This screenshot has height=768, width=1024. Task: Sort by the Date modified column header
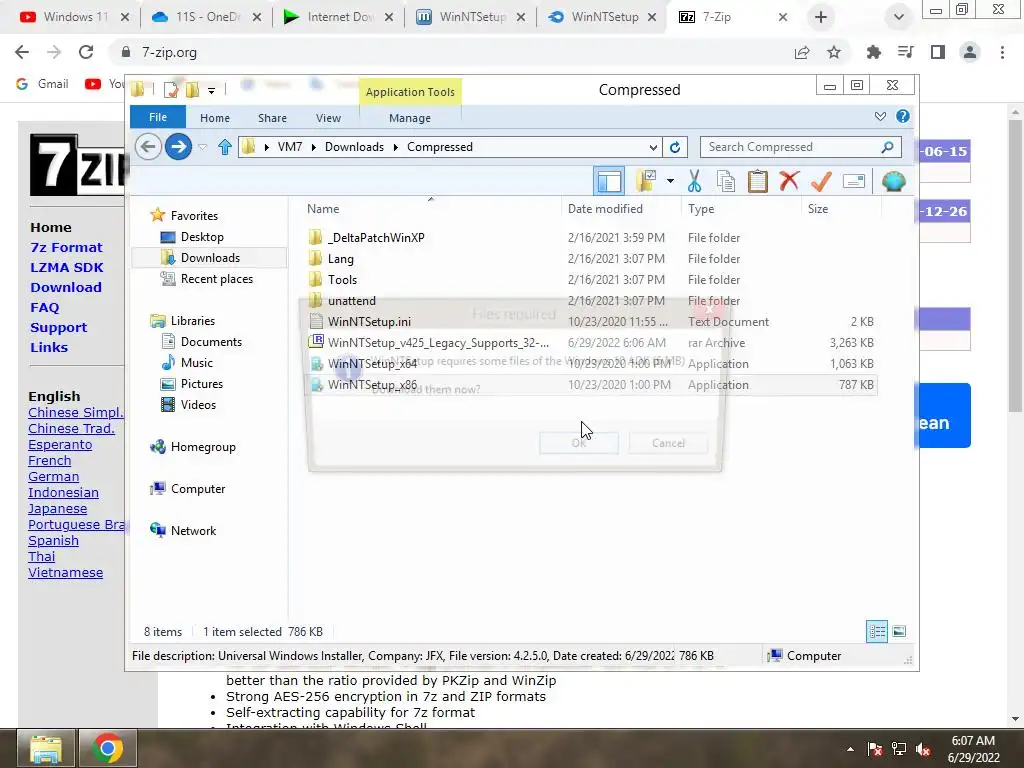pyautogui.click(x=605, y=209)
